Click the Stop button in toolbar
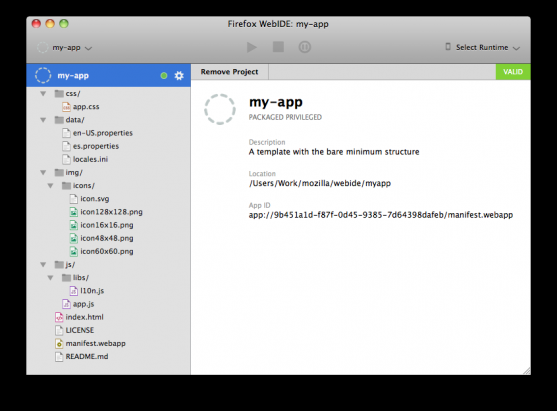This screenshot has width=557, height=411. coord(278,47)
